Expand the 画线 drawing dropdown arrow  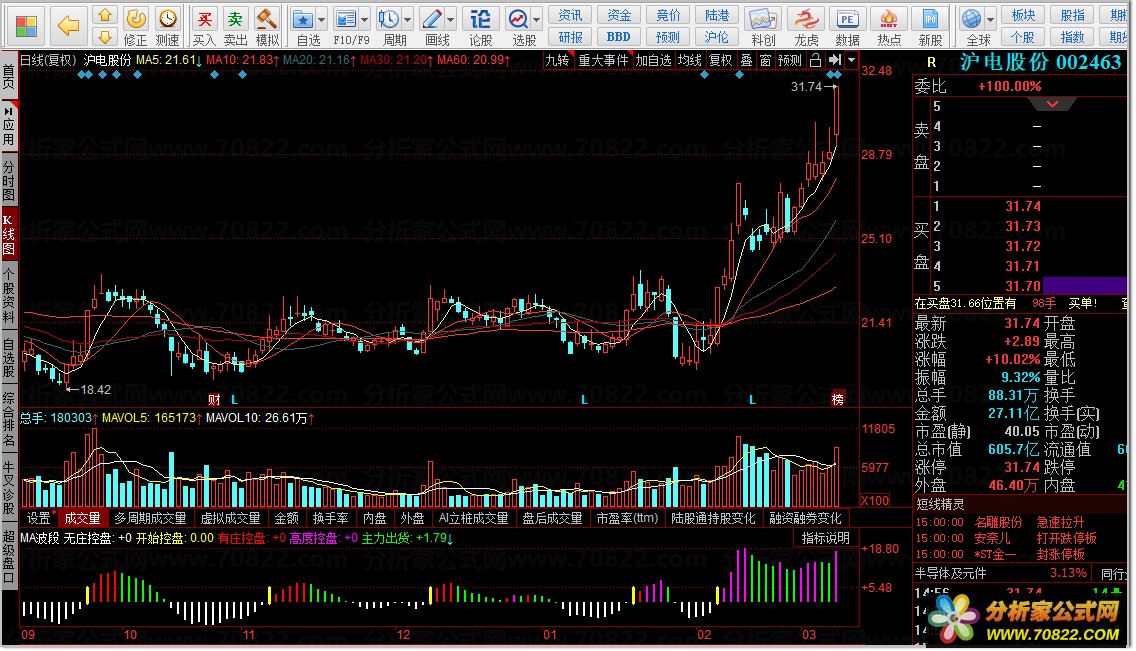(x=451, y=20)
